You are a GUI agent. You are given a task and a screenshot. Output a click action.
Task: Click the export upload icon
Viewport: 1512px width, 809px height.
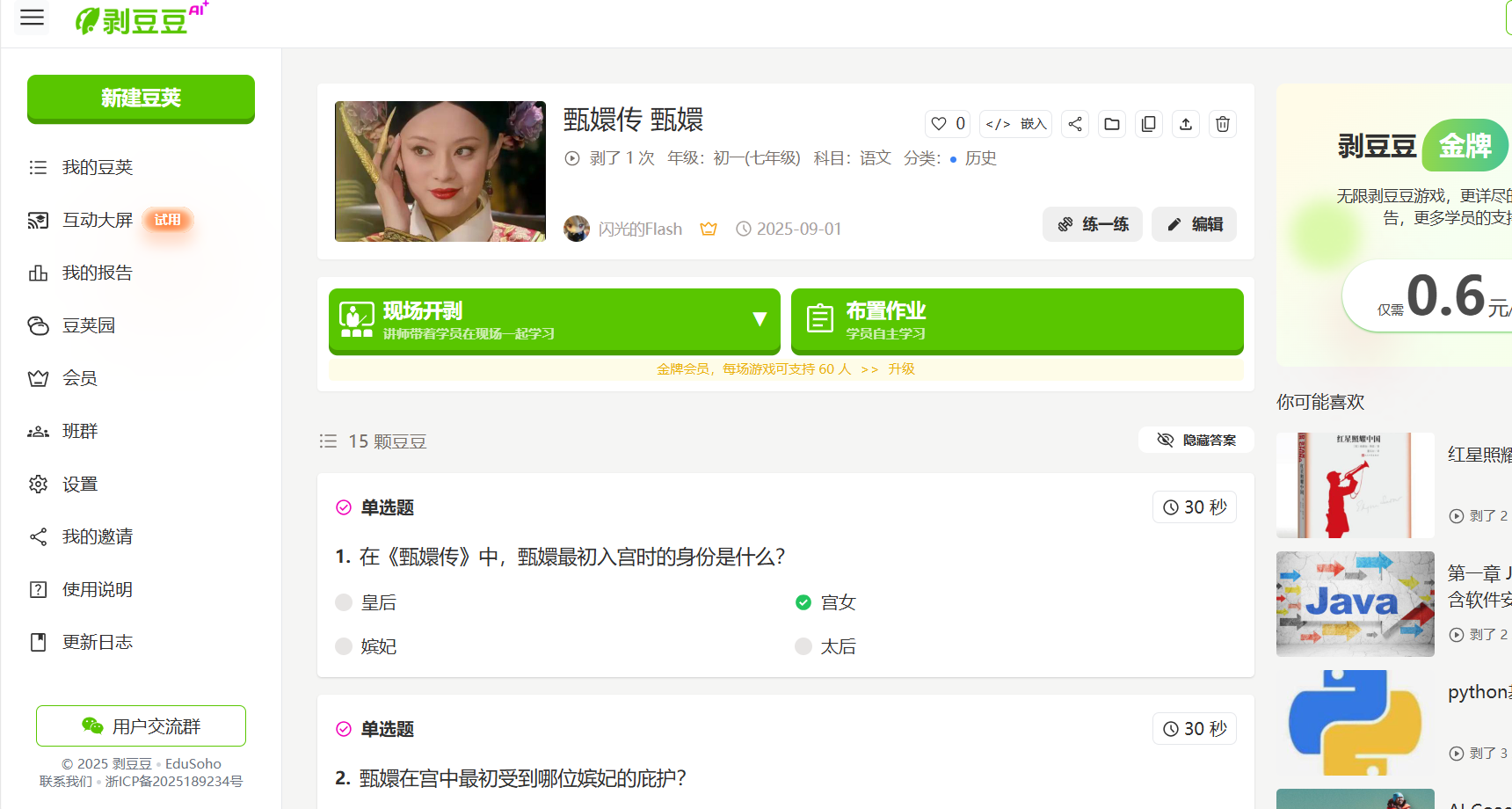coord(1186,124)
